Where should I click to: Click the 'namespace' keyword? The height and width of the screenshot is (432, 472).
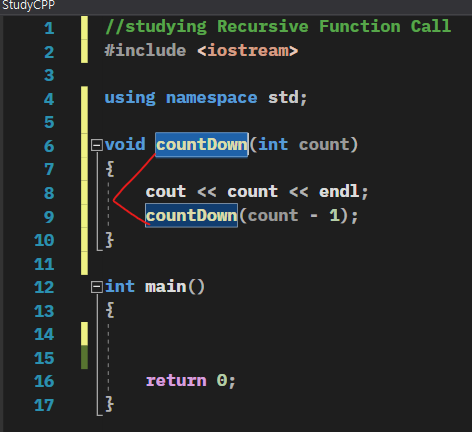coord(212,98)
